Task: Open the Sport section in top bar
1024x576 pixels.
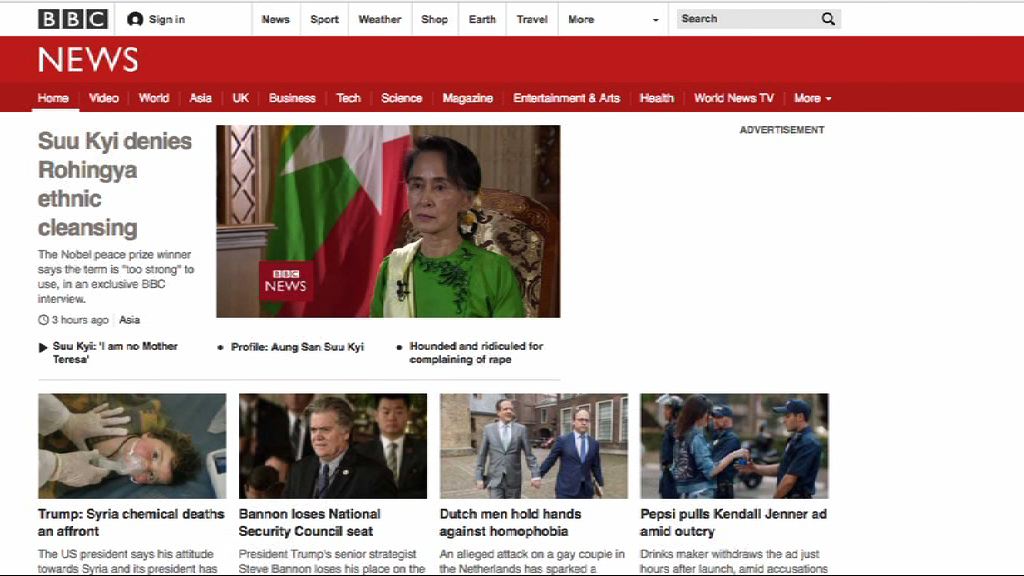Action: pos(324,19)
